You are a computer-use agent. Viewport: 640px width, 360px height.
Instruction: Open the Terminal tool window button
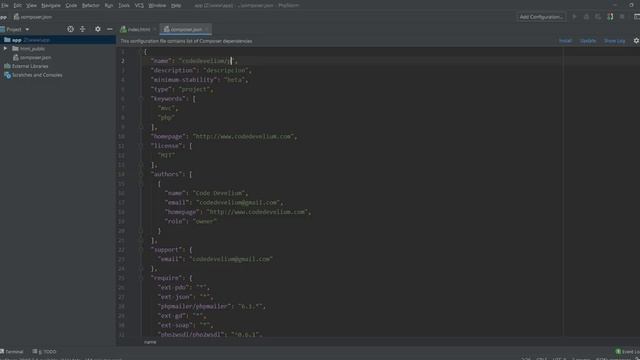12,351
